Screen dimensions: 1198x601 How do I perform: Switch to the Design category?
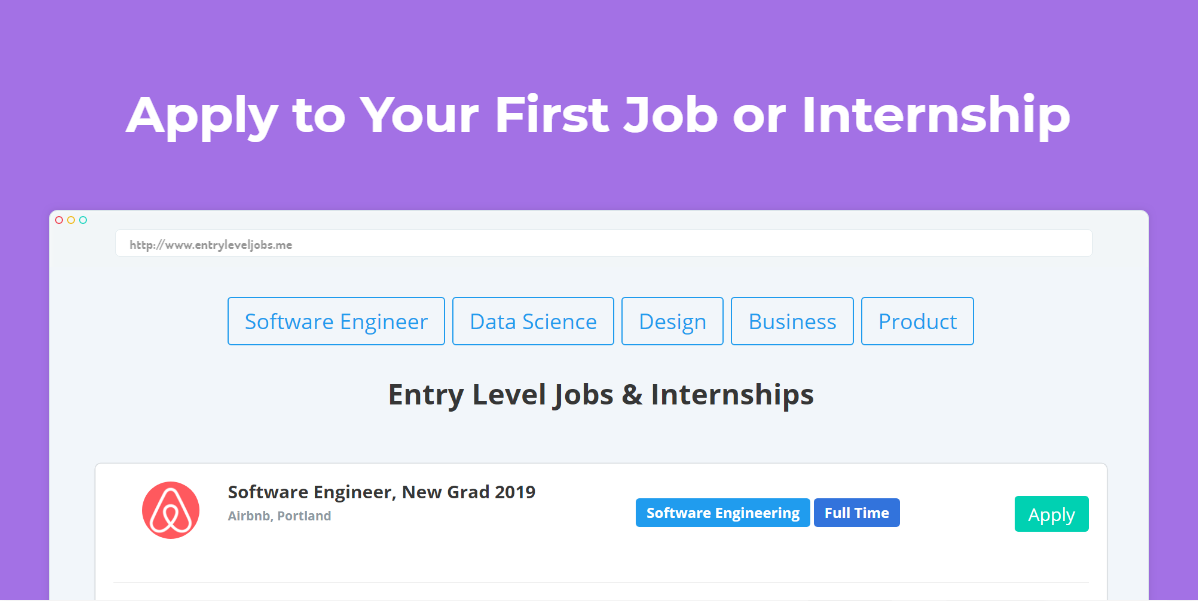tap(672, 321)
